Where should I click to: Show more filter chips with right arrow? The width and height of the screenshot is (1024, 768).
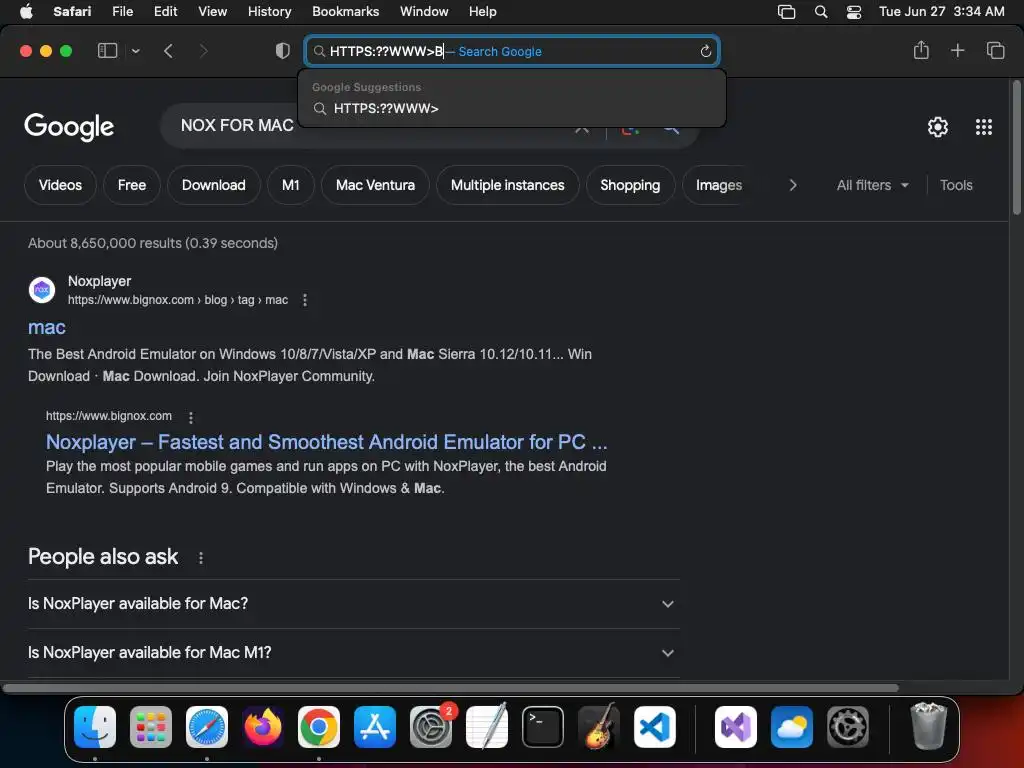[x=793, y=185]
